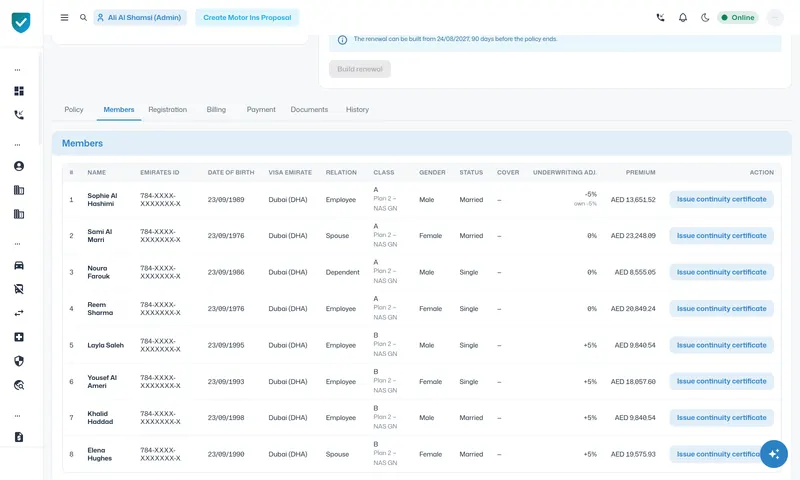800x480 pixels.
Task: Click the Members section heading
Action: (x=82, y=143)
